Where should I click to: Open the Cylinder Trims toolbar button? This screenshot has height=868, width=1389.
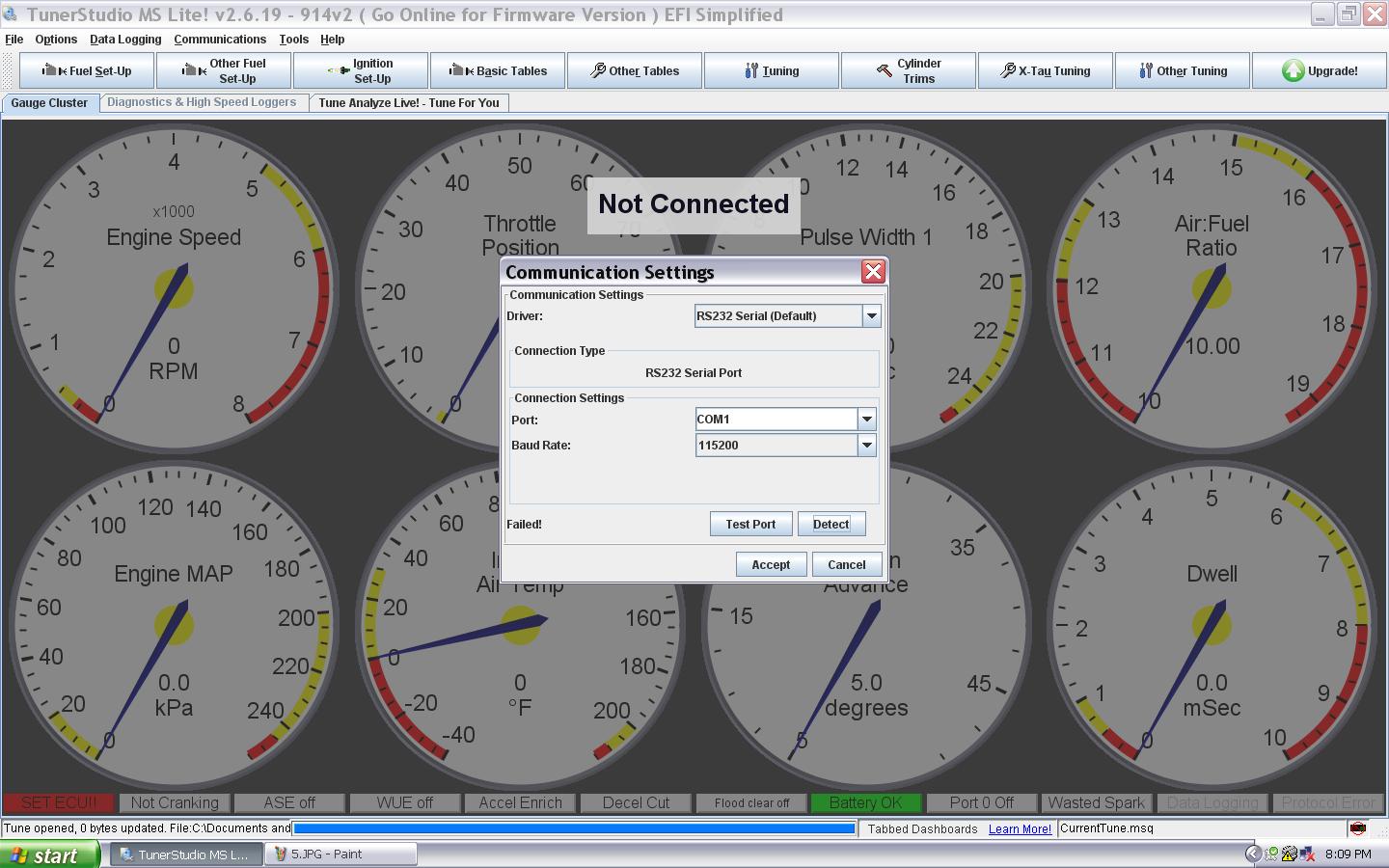pyautogui.click(x=908, y=70)
